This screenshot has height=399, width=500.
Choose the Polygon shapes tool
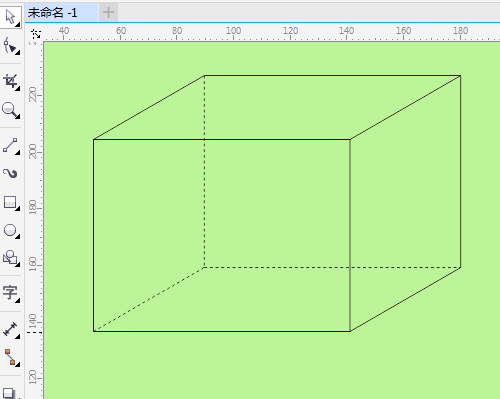click(x=10, y=258)
